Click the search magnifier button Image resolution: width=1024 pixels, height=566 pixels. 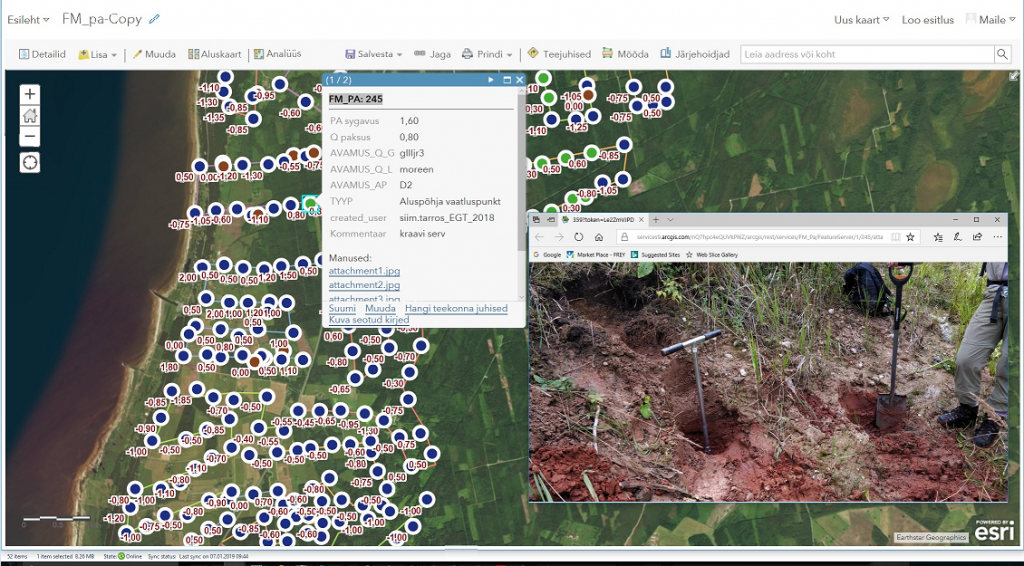[x=1002, y=54]
